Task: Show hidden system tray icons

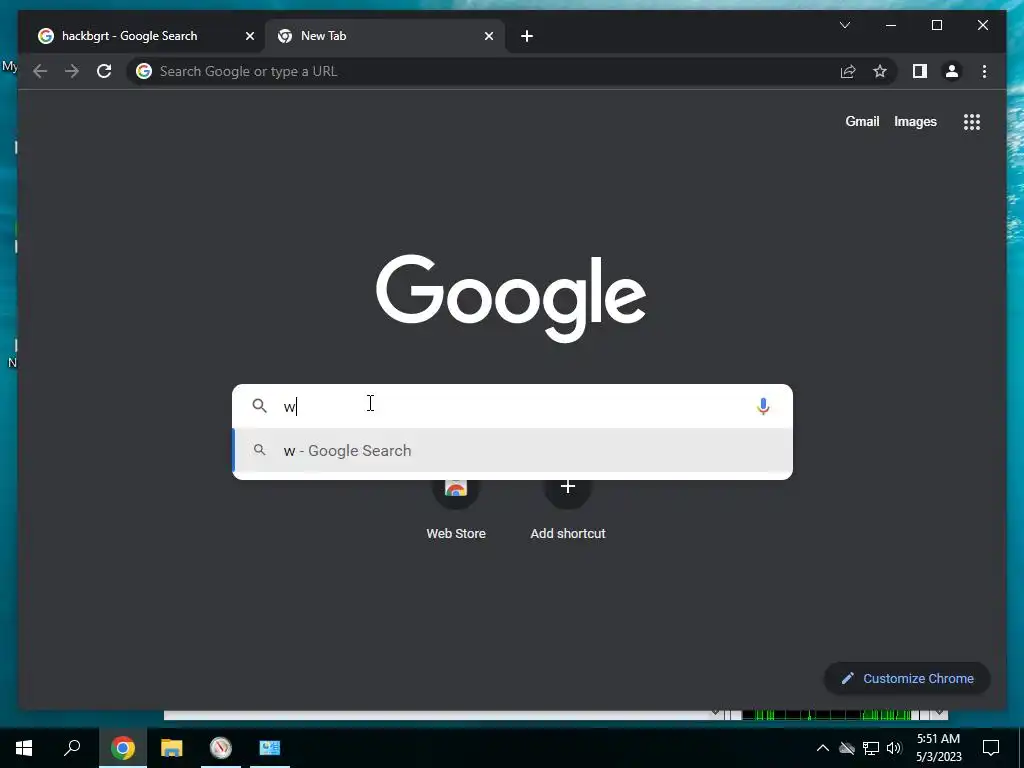Action: coord(823,748)
